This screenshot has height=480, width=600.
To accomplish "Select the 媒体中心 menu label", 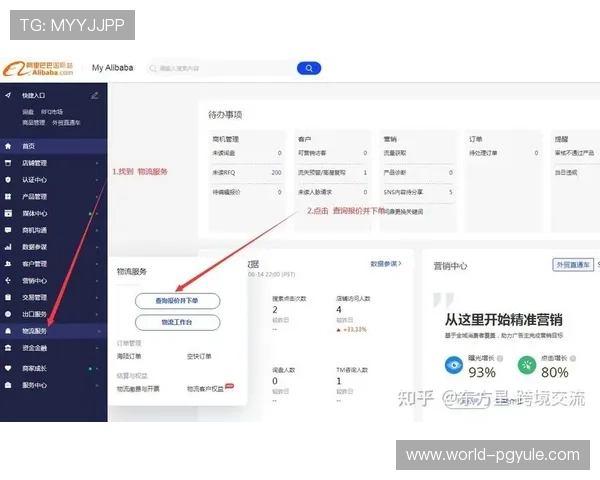I will point(34,214).
